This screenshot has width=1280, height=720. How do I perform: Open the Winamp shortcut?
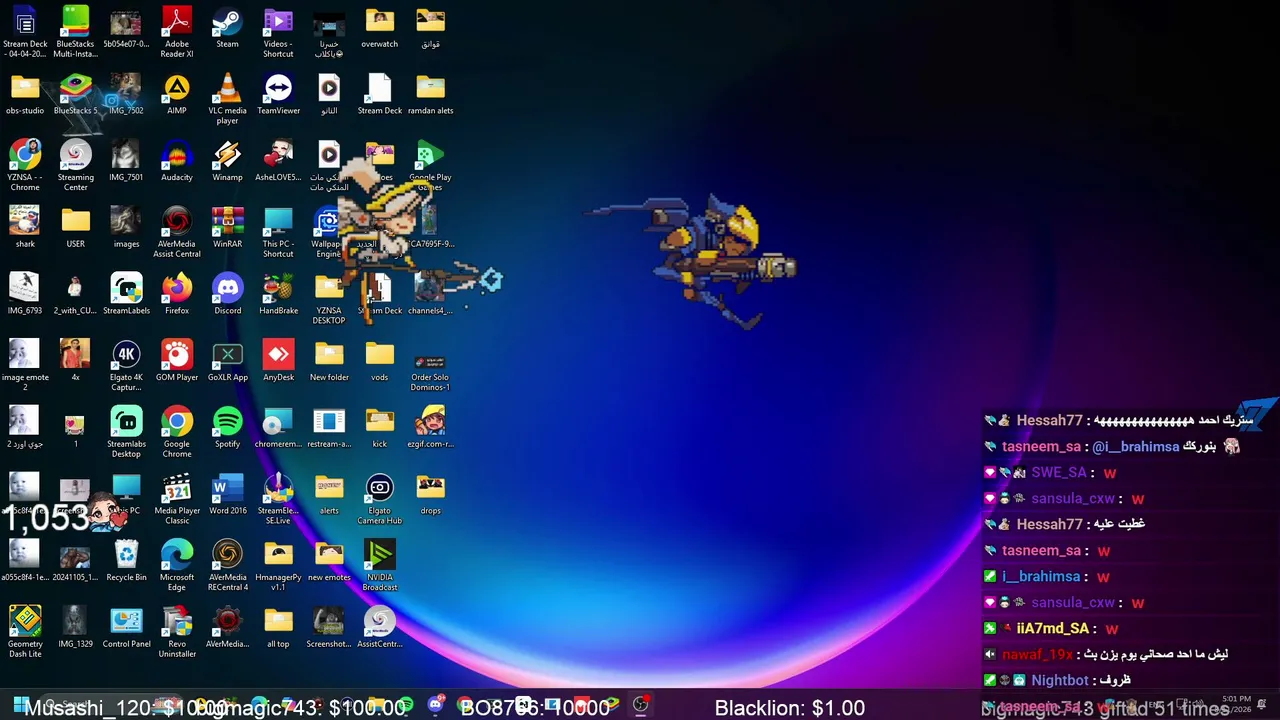[x=227, y=161]
